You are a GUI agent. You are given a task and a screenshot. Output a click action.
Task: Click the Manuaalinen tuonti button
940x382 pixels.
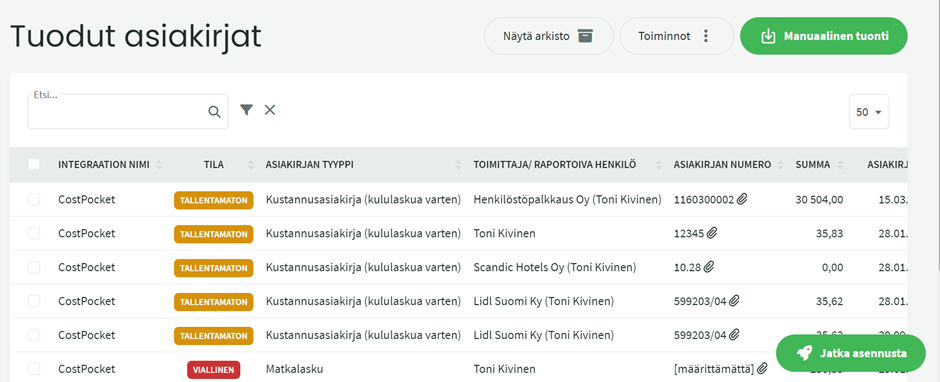pyautogui.click(x=824, y=36)
